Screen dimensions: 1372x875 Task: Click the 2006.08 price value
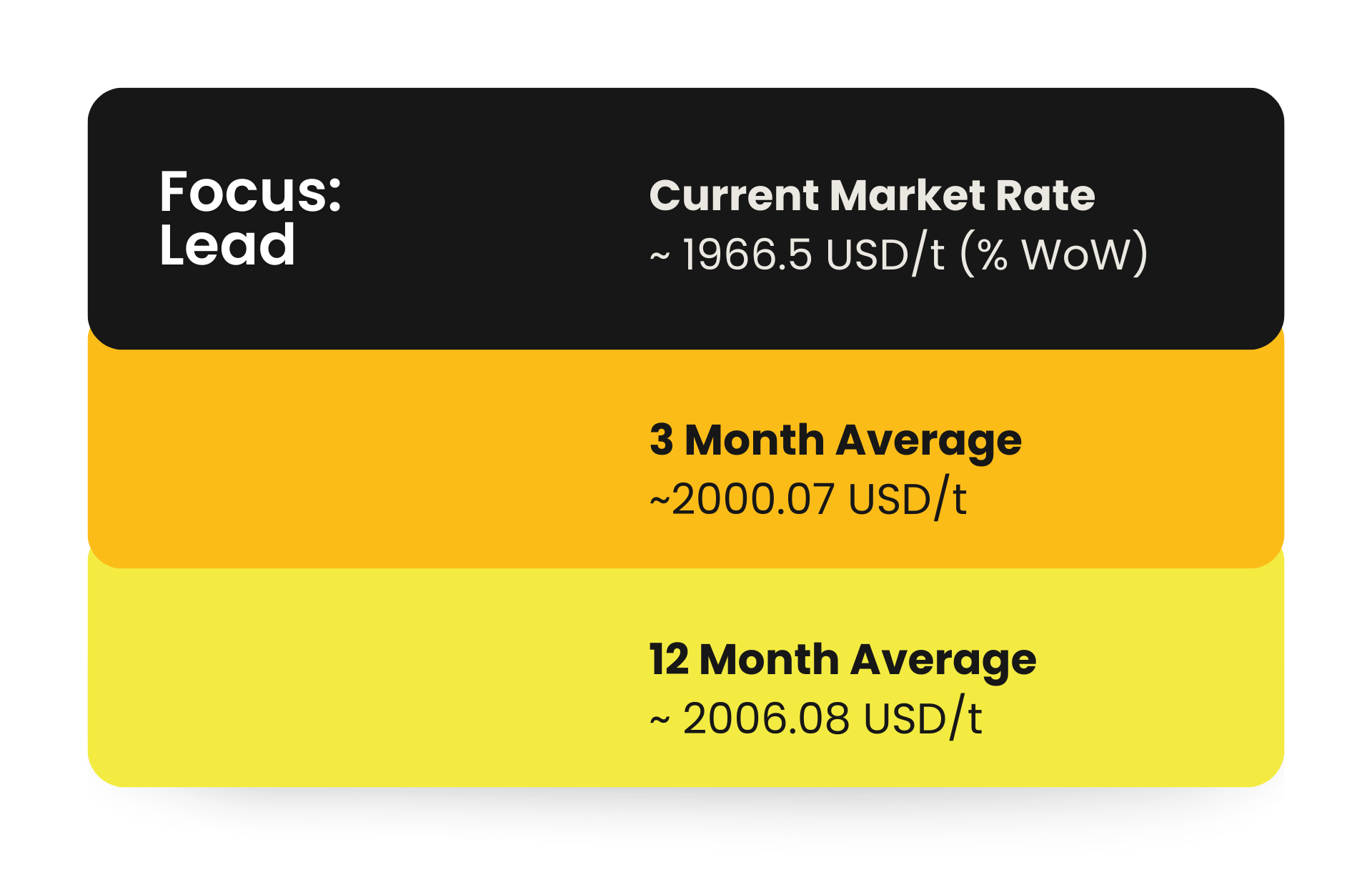pyautogui.click(x=766, y=718)
